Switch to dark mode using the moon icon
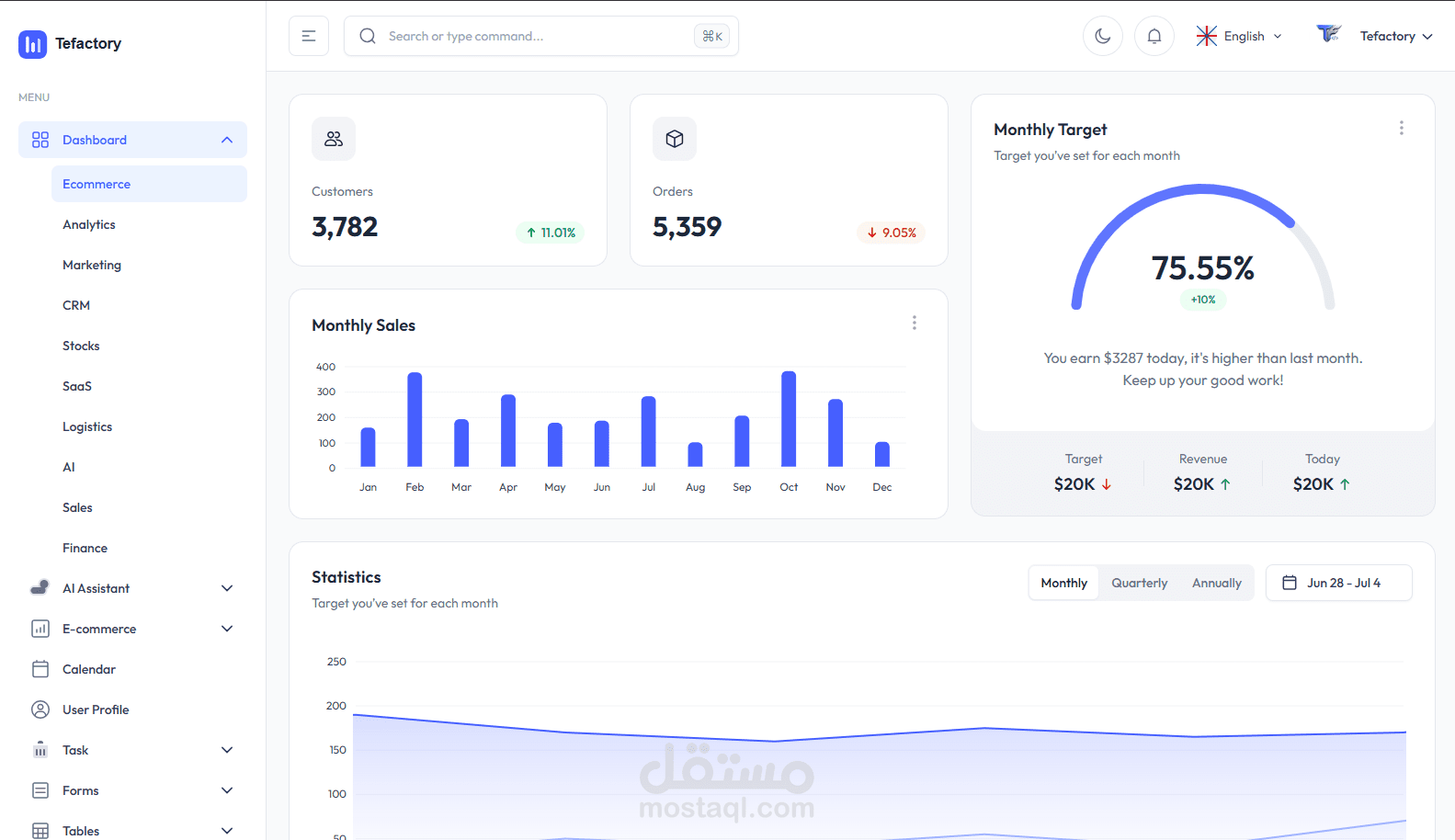 (1103, 36)
